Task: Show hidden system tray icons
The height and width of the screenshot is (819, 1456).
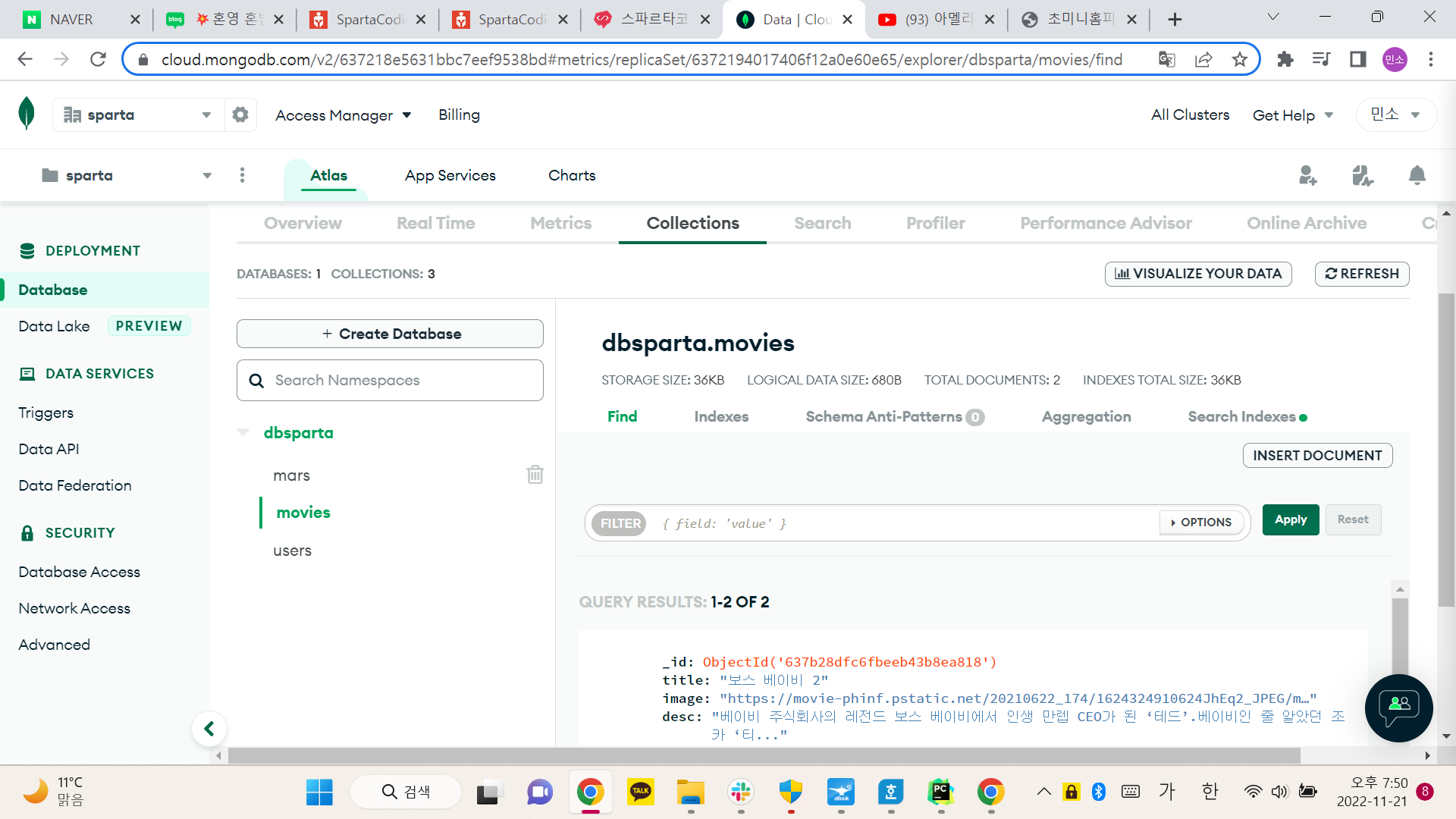Action: pos(1044,792)
